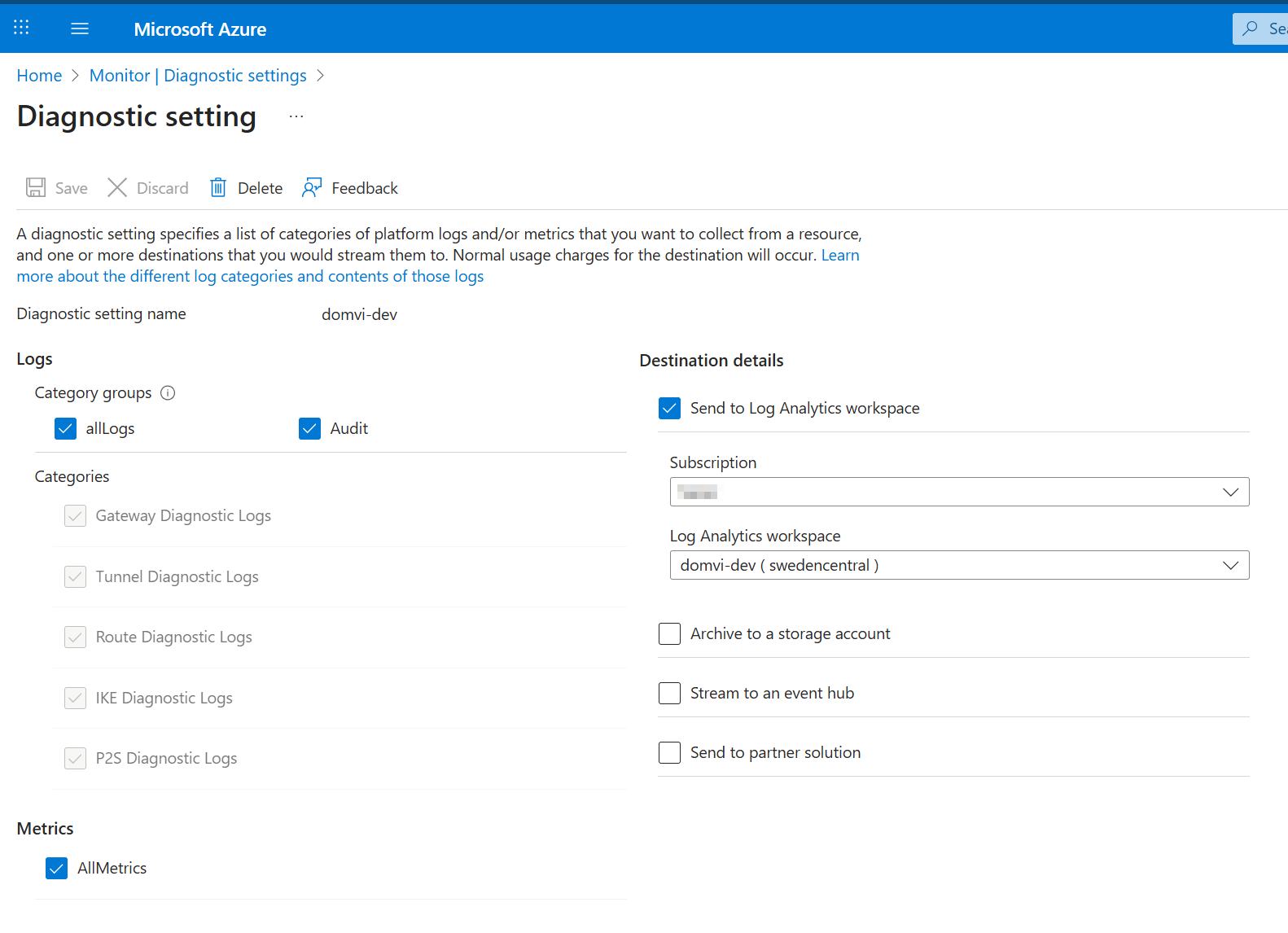Open the Subscription dropdown
The width and height of the screenshot is (1288, 933).
point(959,492)
